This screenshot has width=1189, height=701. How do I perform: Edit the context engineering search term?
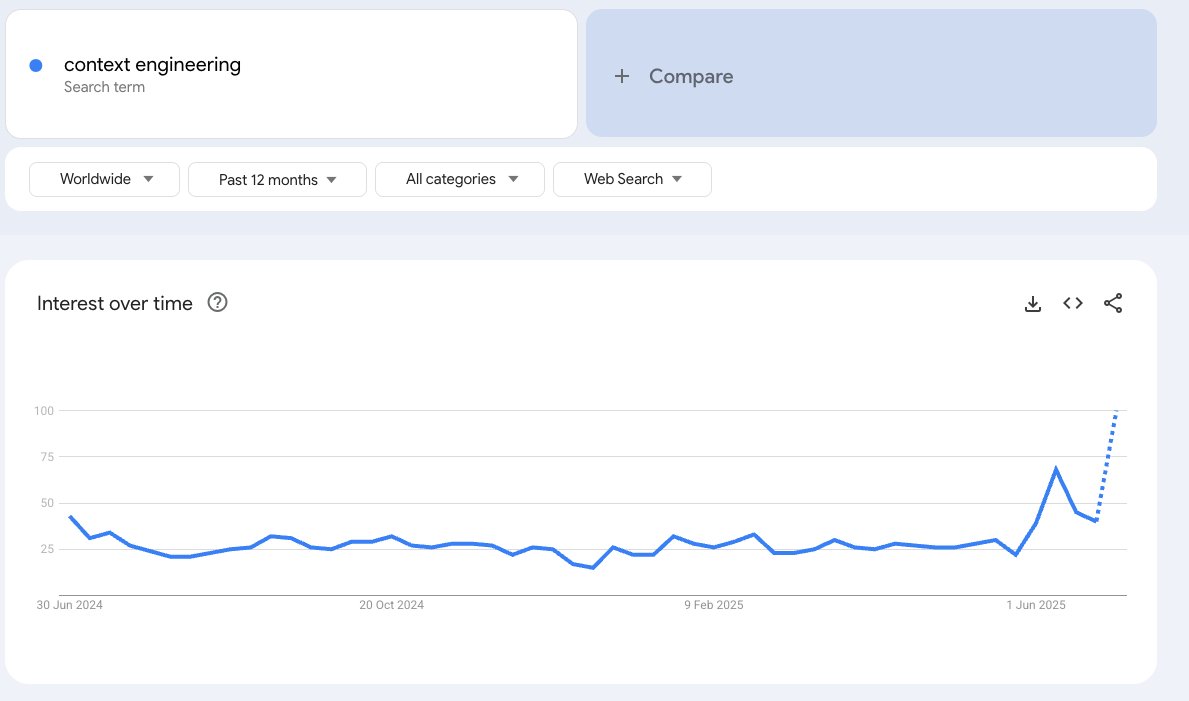click(x=152, y=64)
